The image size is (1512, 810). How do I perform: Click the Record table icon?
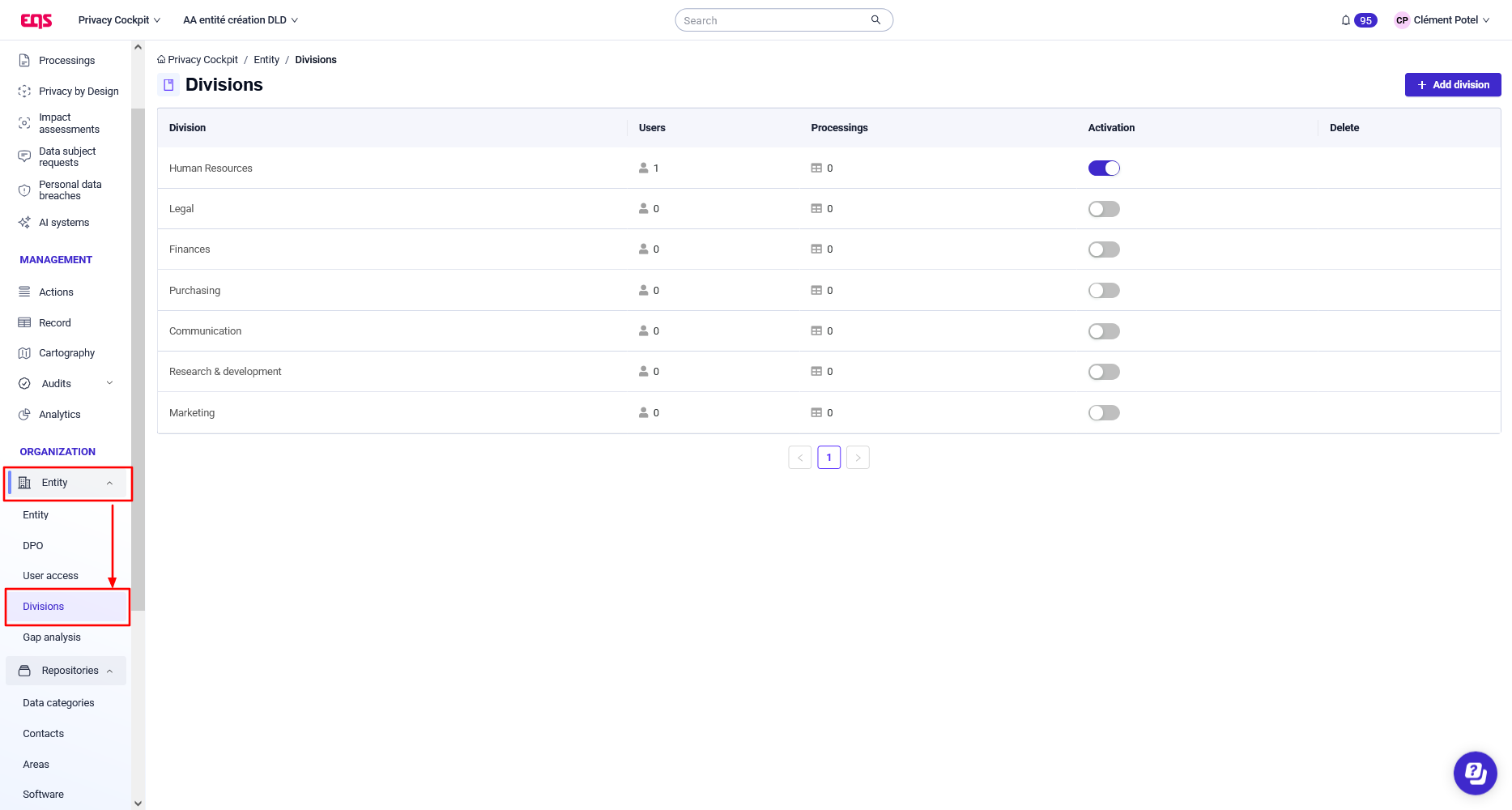(24, 322)
